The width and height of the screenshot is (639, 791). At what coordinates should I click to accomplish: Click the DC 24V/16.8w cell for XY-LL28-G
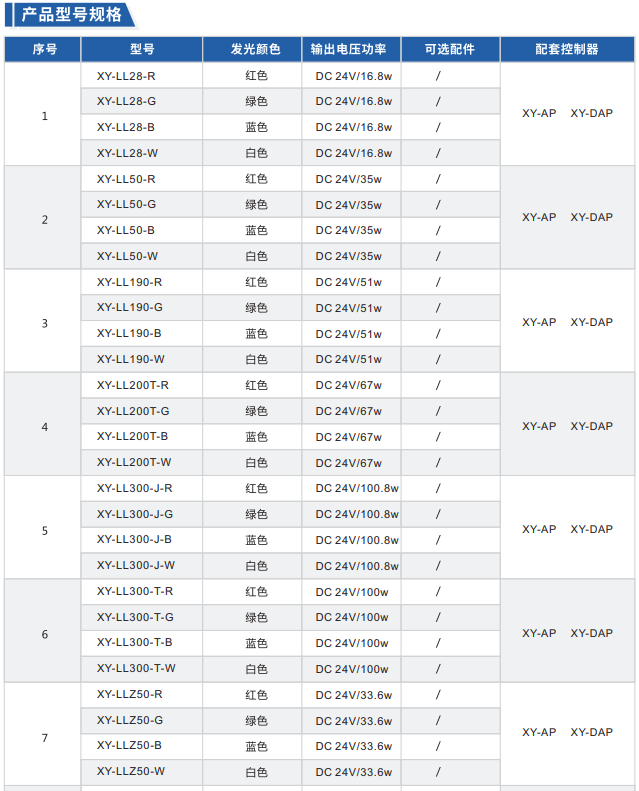pyautogui.click(x=354, y=101)
